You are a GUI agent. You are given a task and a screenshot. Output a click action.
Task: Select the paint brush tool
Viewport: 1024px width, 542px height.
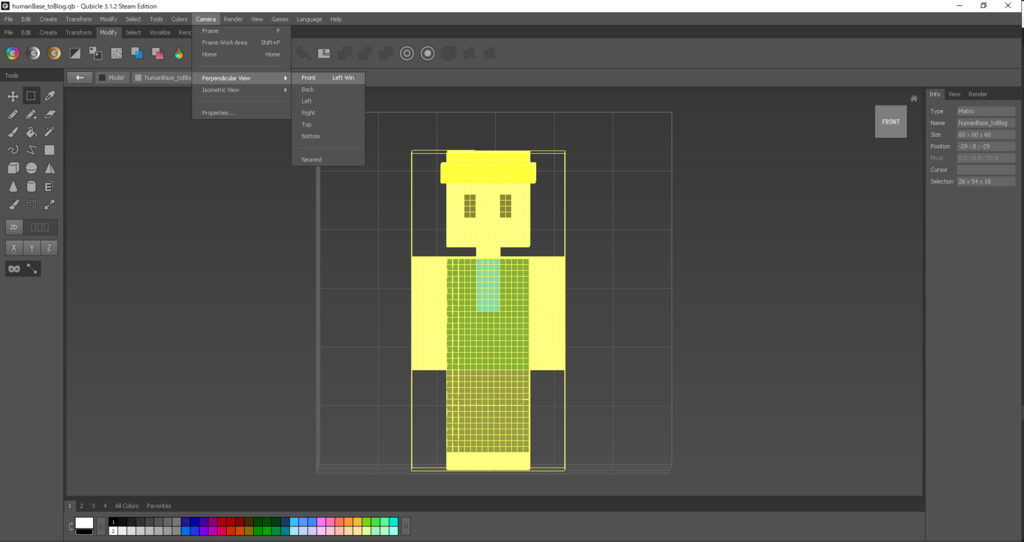click(x=12, y=132)
